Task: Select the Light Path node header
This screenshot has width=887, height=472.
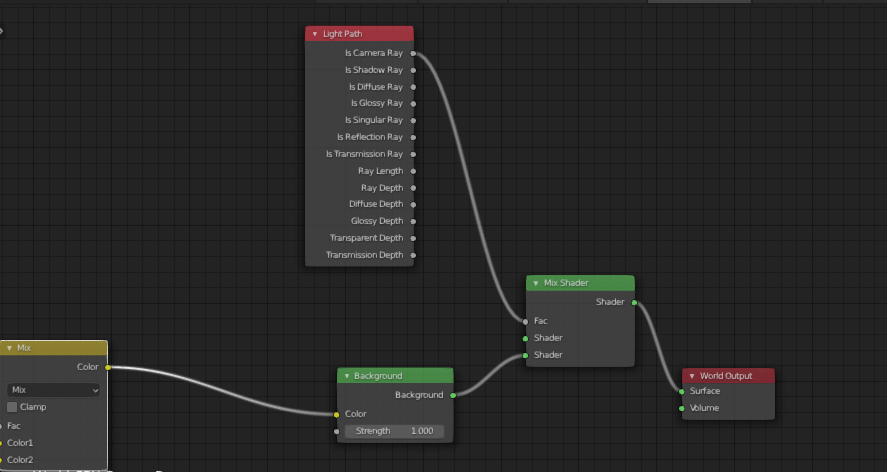Action: point(359,34)
